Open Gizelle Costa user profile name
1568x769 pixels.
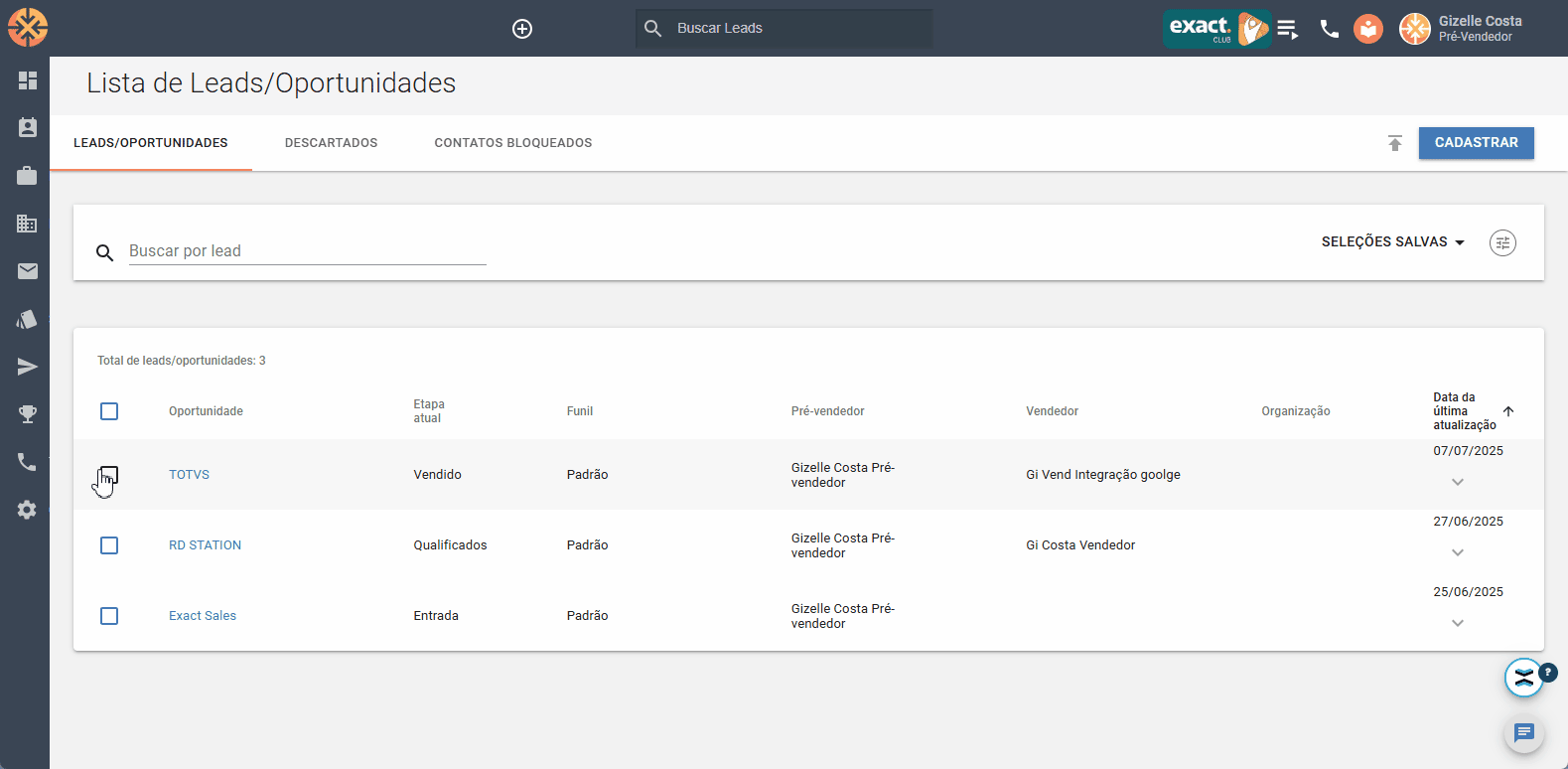(1480, 21)
